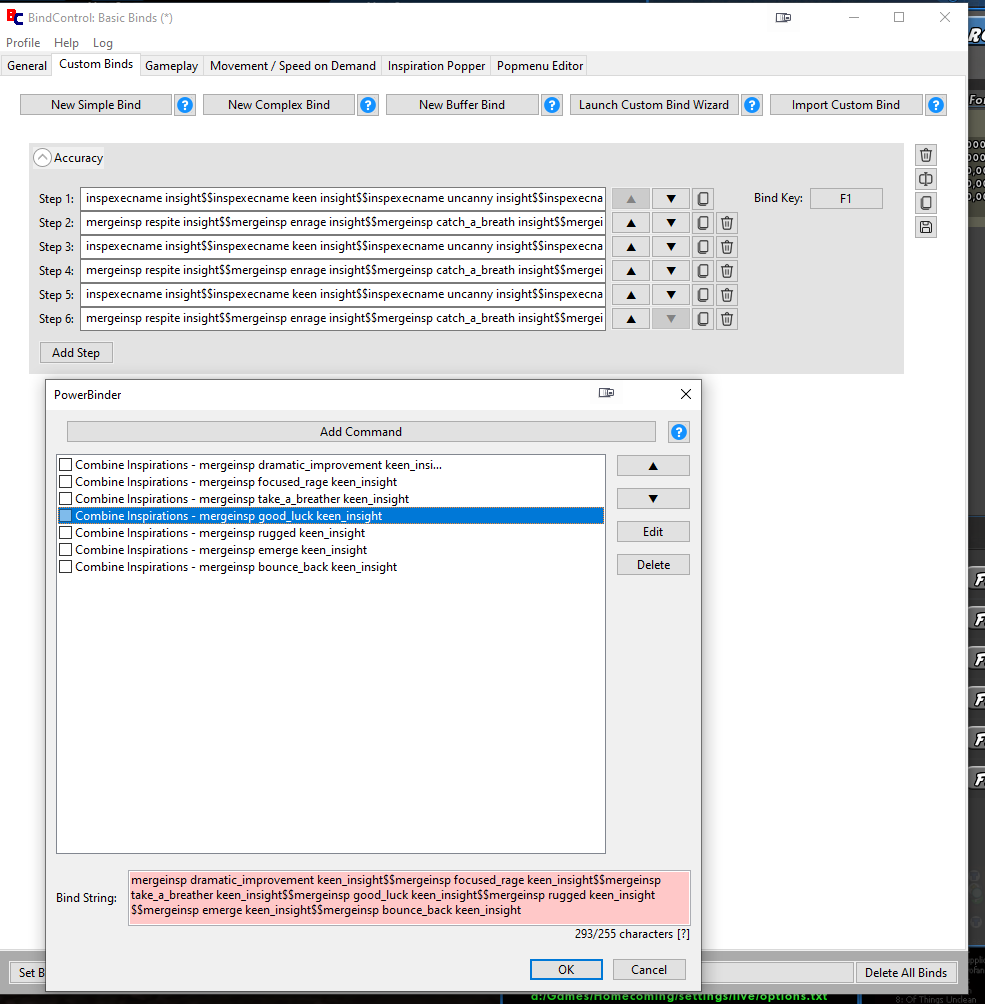985x1004 pixels.
Task: Move Step 4 down with arrow button
Action: point(671,271)
